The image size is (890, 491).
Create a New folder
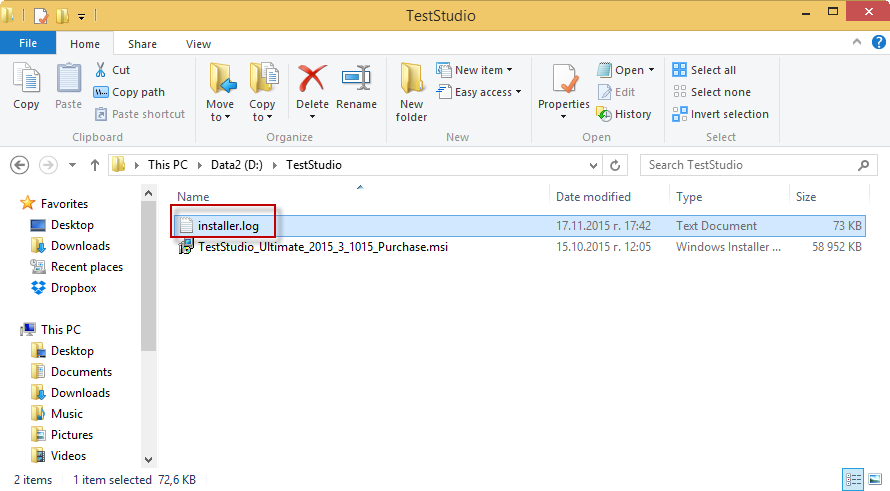(x=412, y=93)
